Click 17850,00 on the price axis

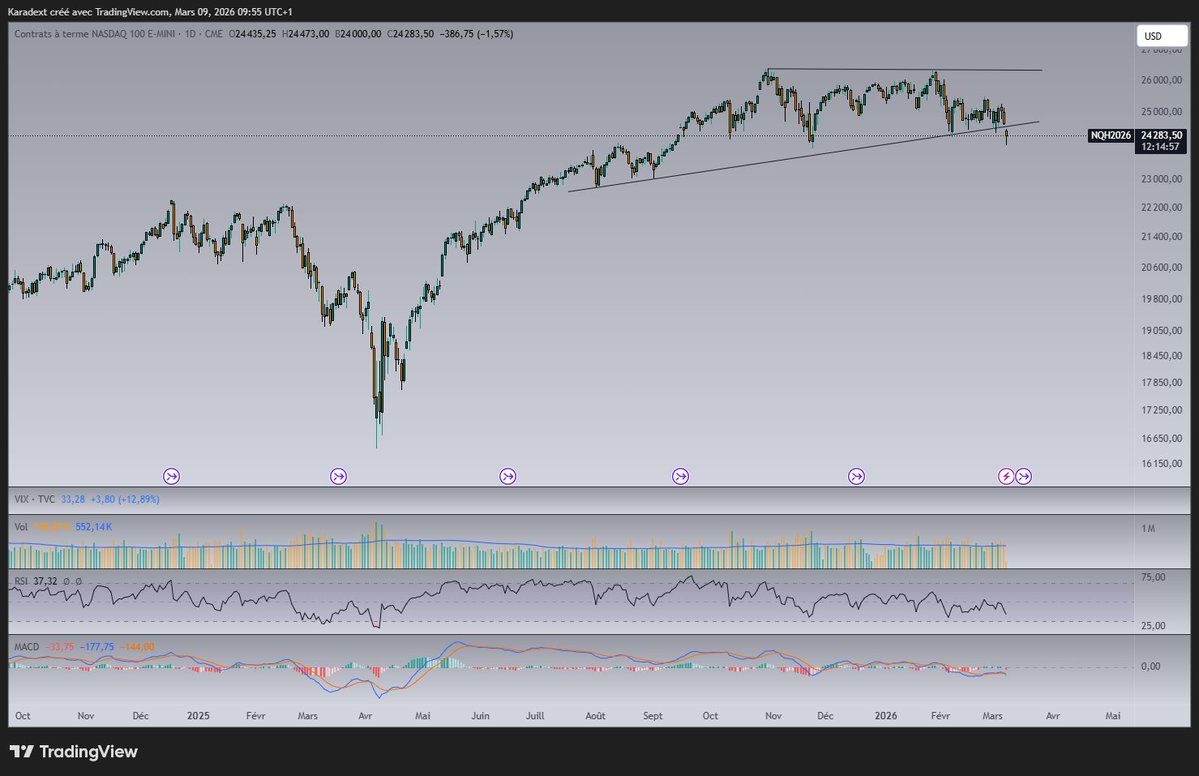[x=1162, y=383]
